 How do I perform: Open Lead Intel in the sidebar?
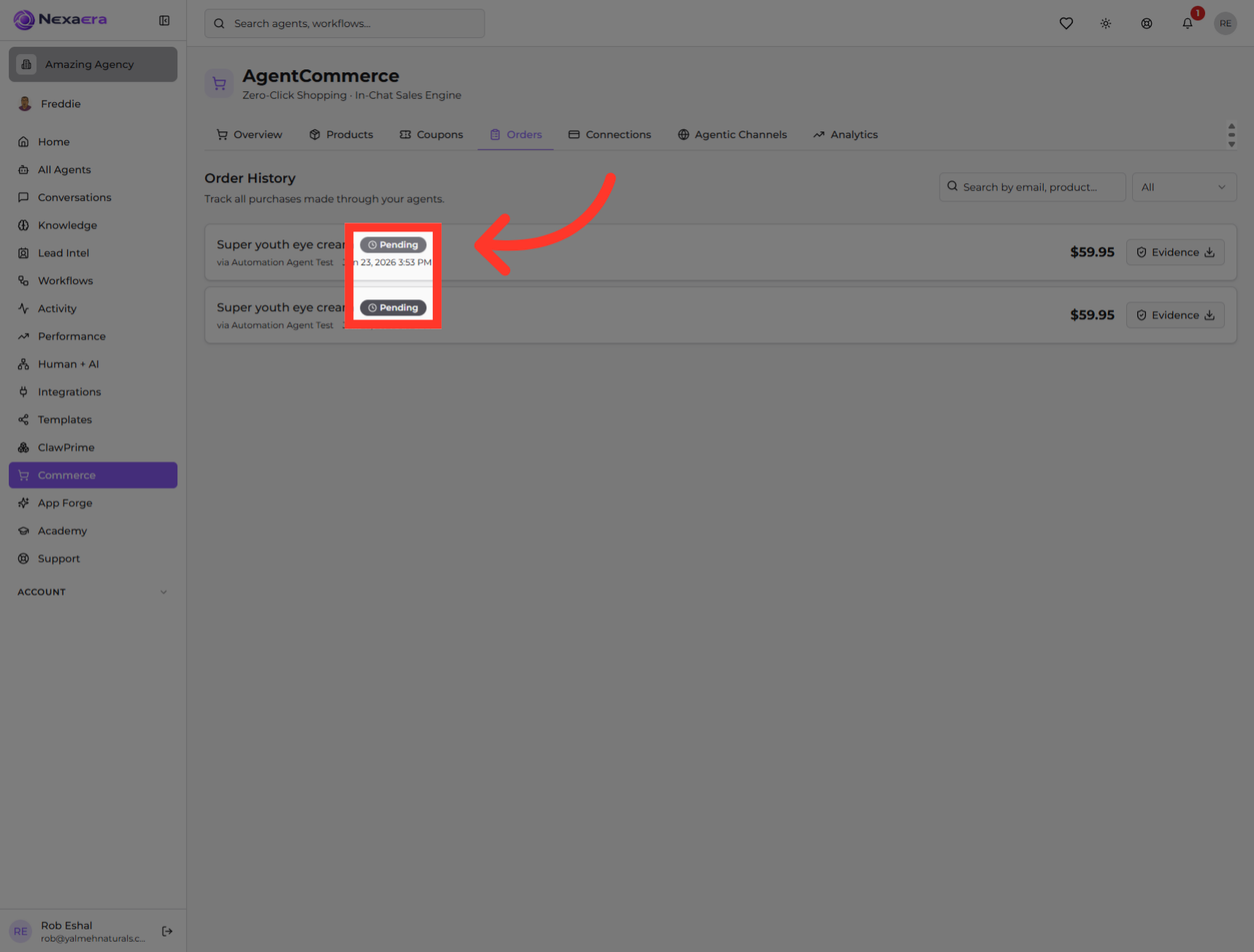(x=93, y=253)
